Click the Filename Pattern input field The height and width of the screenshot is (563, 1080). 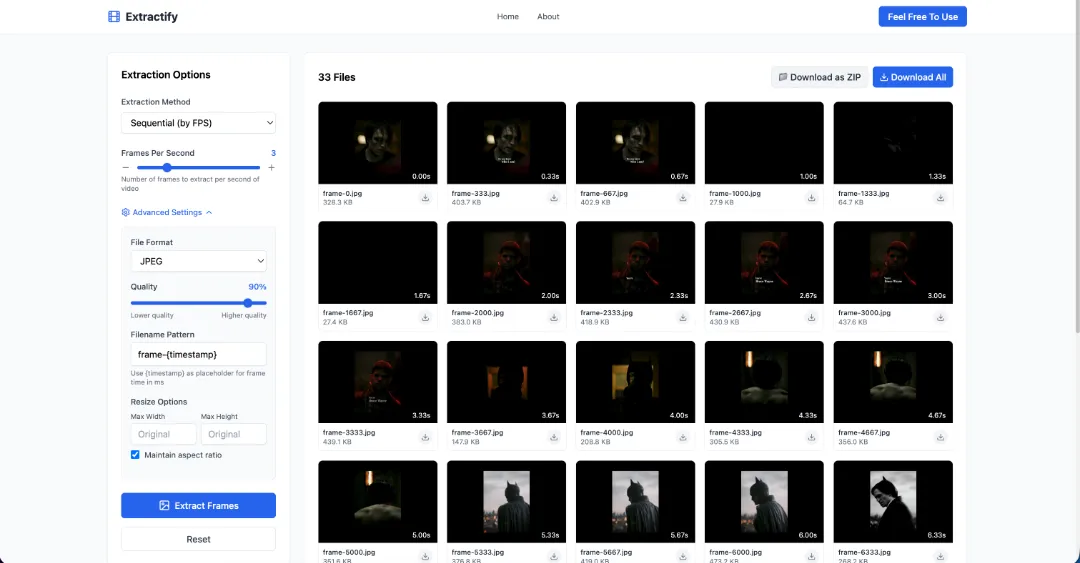pos(198,354)
